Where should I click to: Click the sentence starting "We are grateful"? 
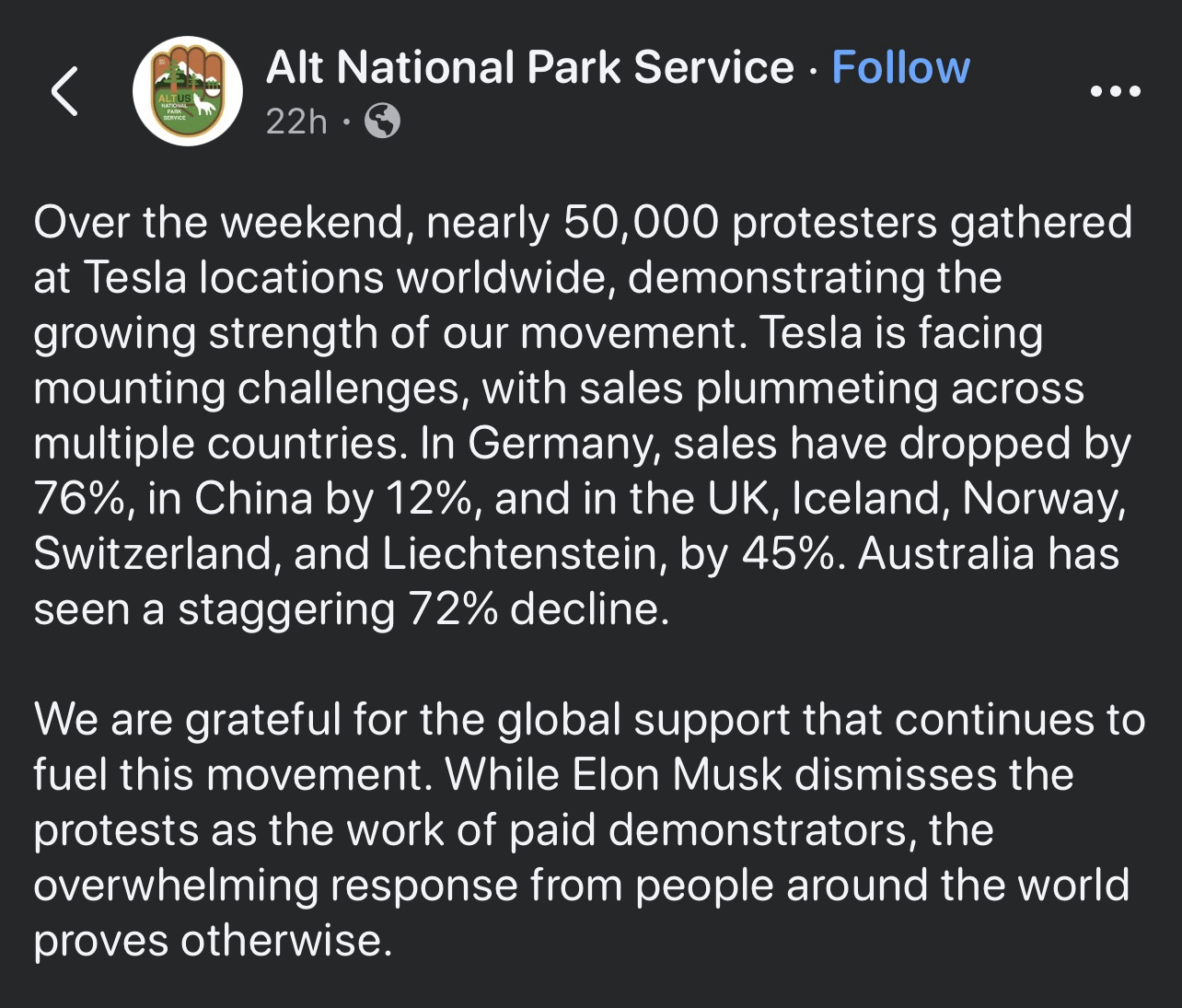coord(589,720)
